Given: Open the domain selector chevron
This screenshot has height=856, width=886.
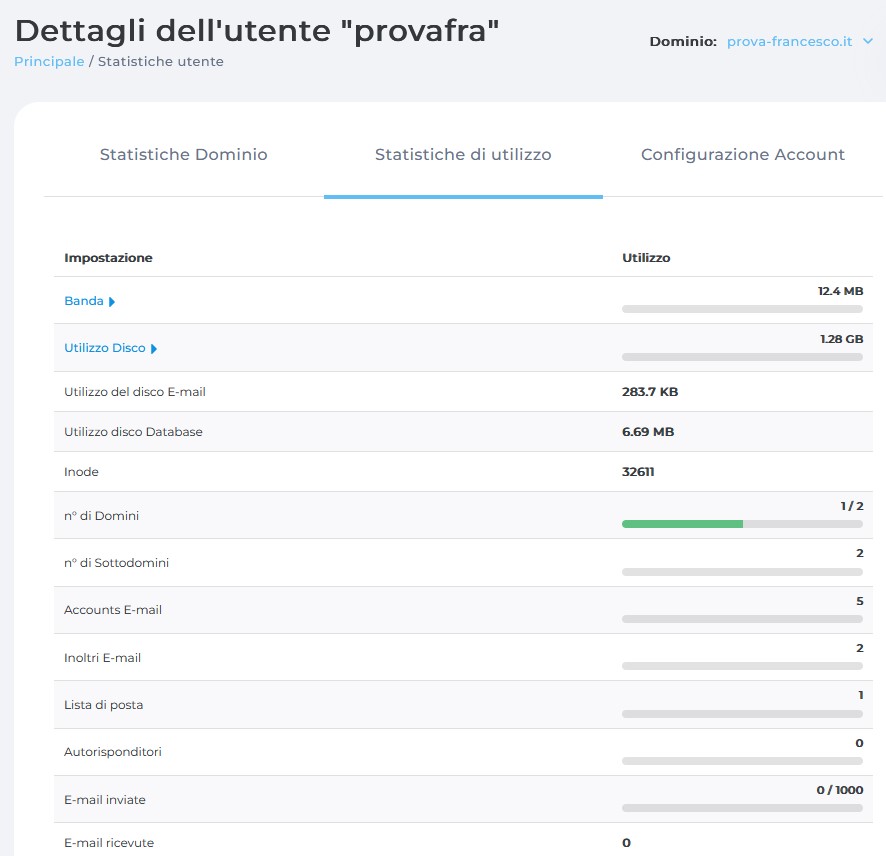Looking at the screenshot, I should (x=867, y=42).
